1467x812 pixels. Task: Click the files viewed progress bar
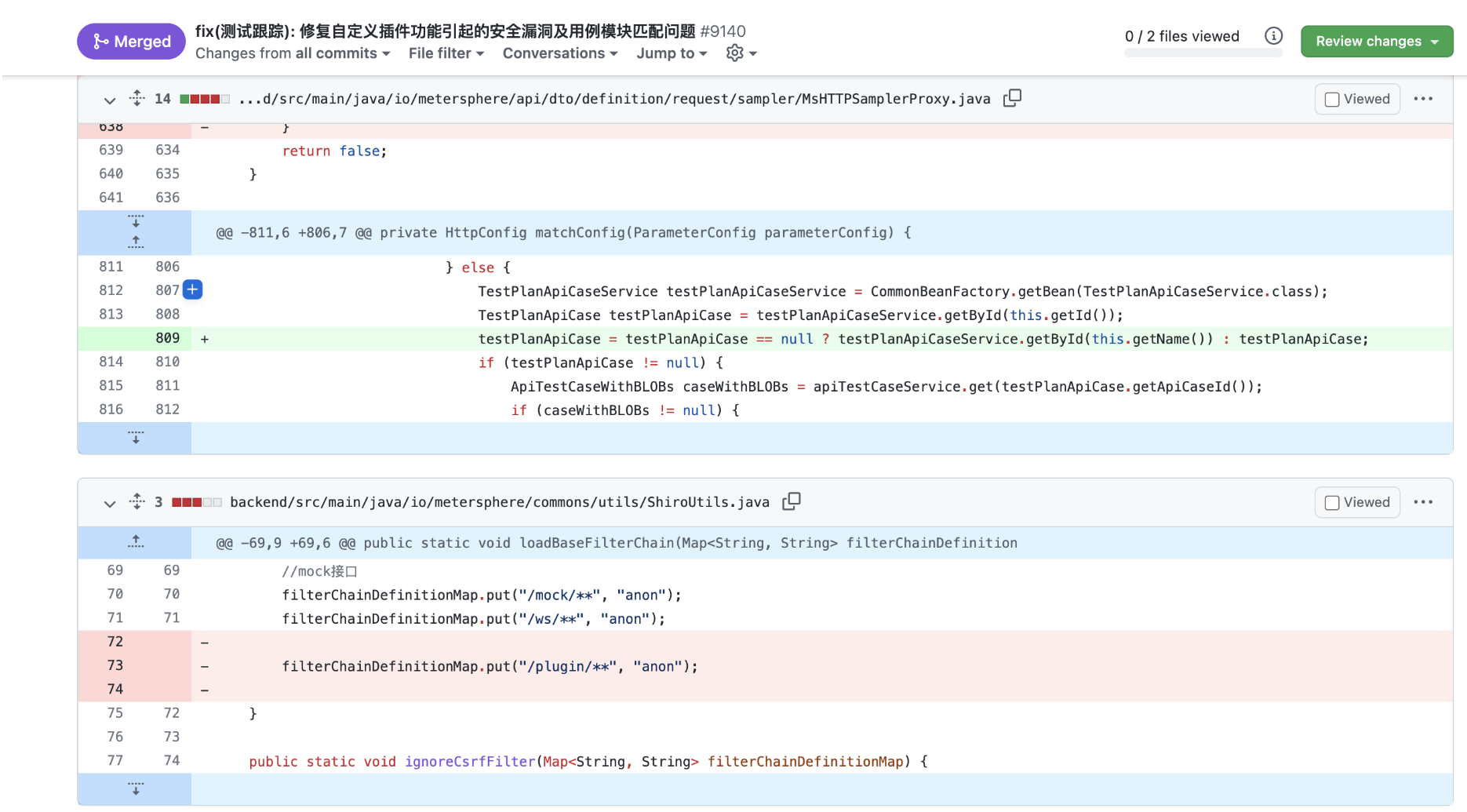[1203, 53]
